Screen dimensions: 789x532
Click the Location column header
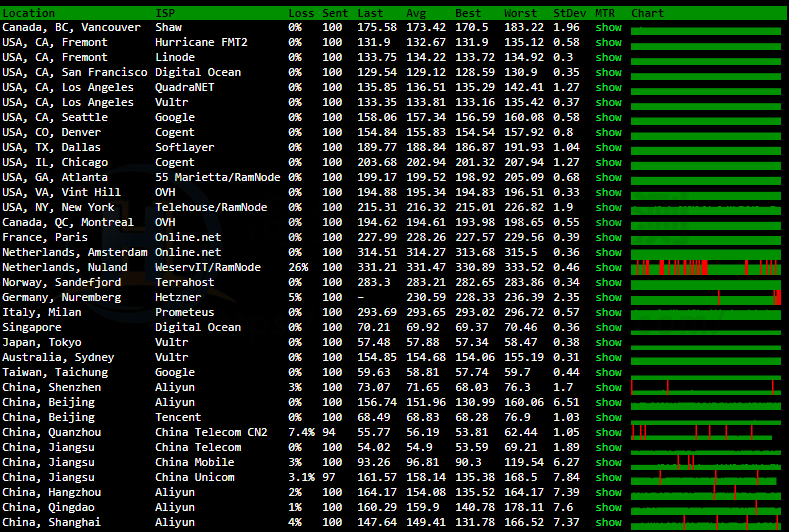click(x=29, y=13)
